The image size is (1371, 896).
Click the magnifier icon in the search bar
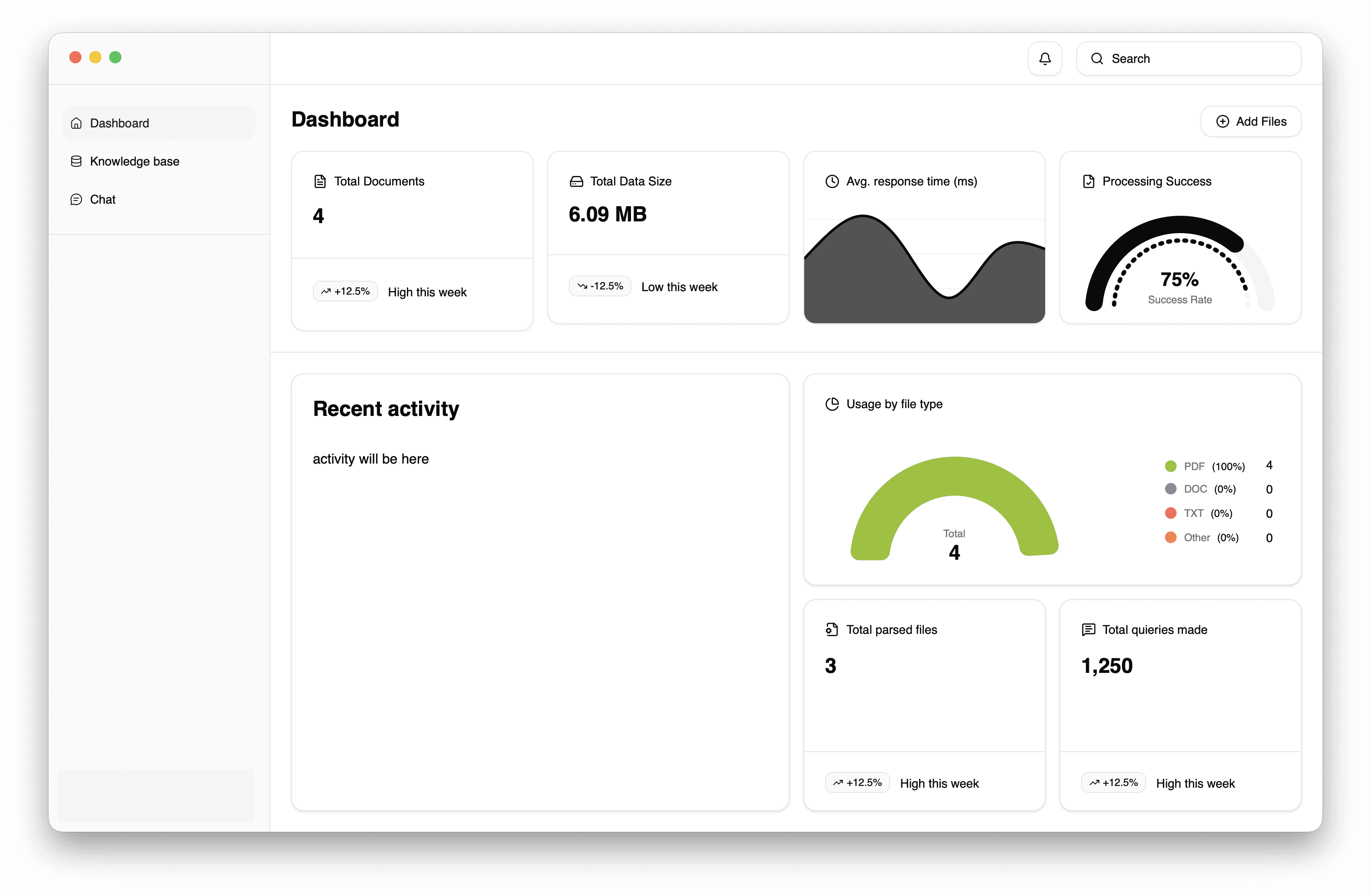1097,58
